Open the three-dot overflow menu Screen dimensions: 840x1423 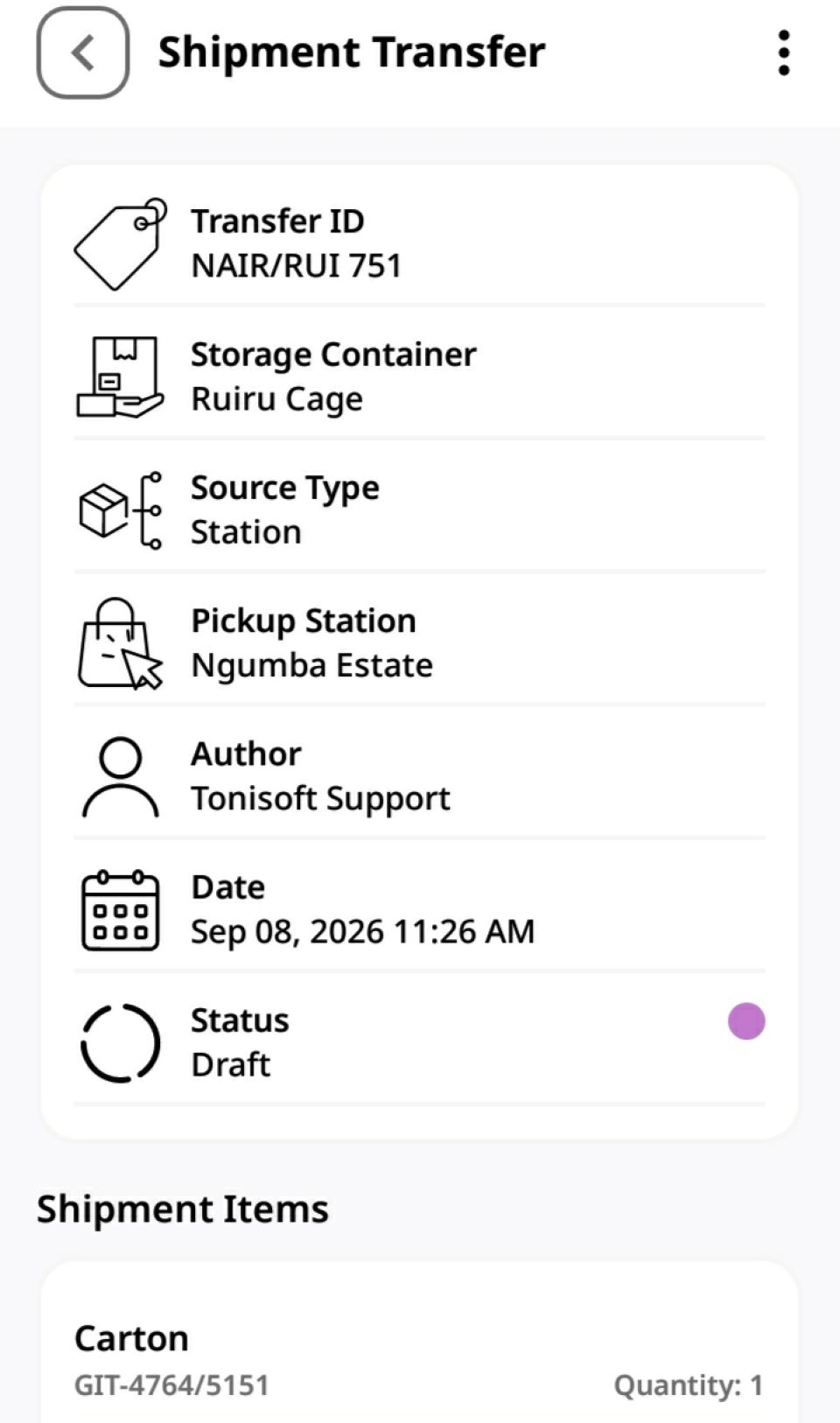(x=784, y=53)
